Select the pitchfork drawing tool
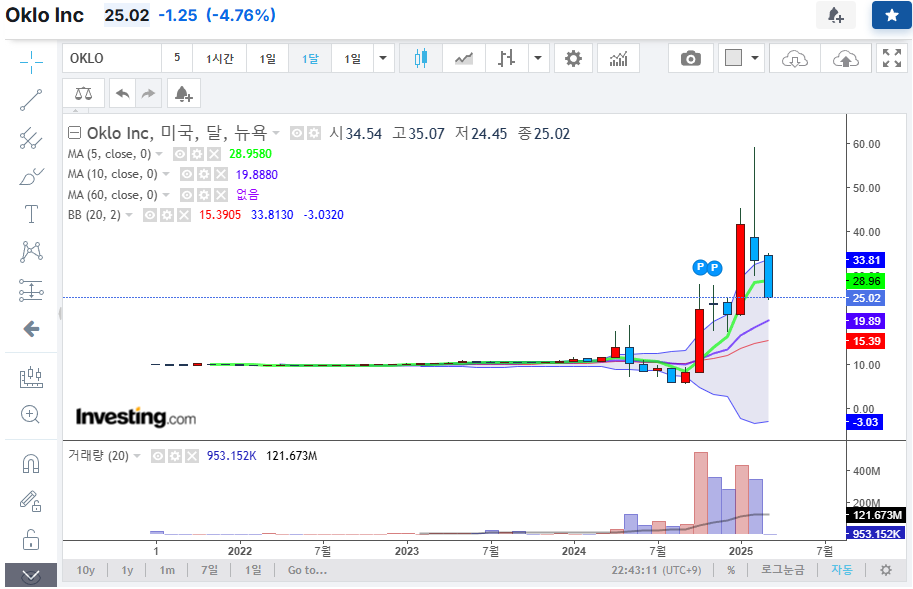The image size is (913, 589). 31,139
